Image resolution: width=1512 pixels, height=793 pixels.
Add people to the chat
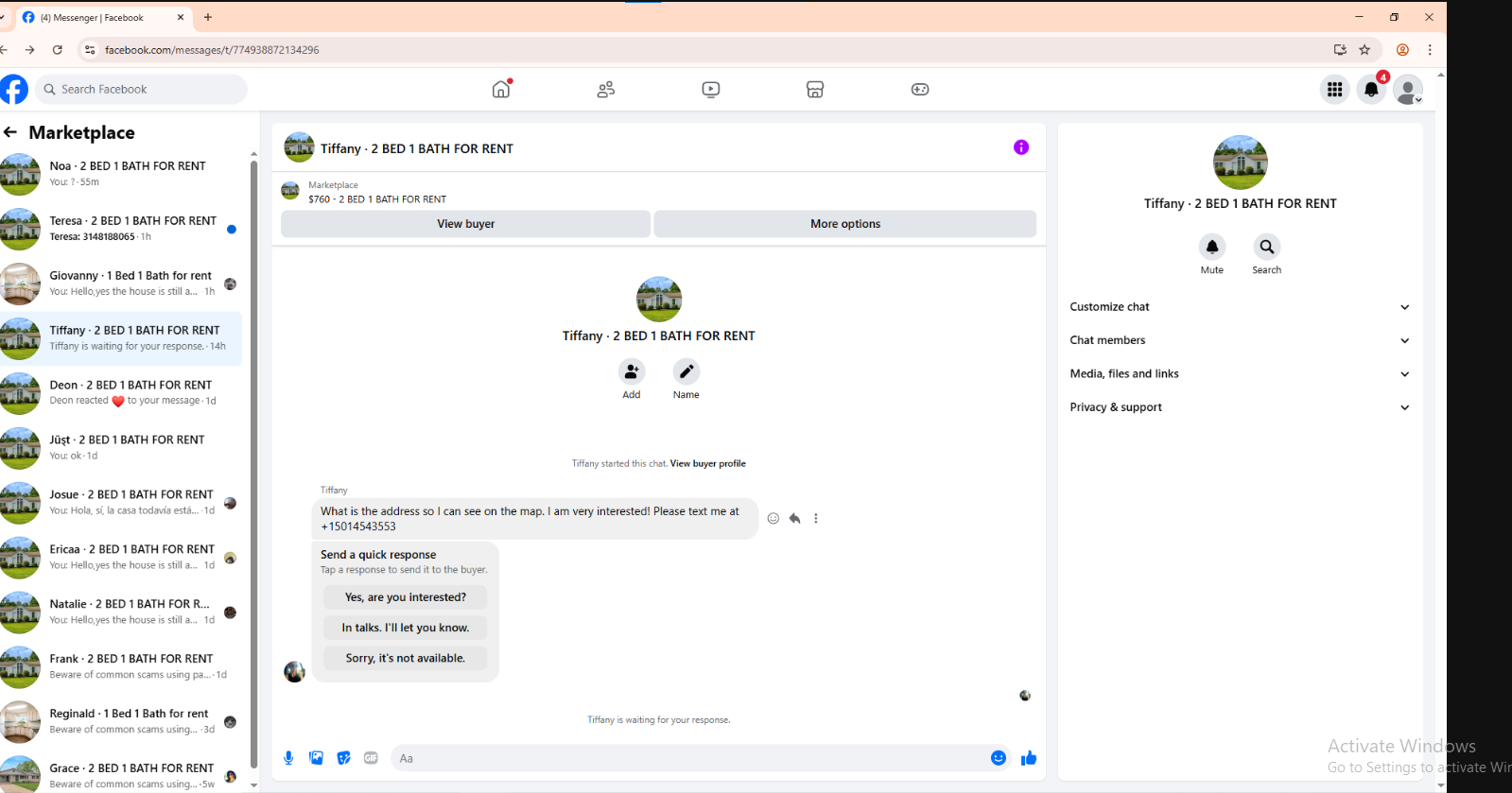point(632,371)
